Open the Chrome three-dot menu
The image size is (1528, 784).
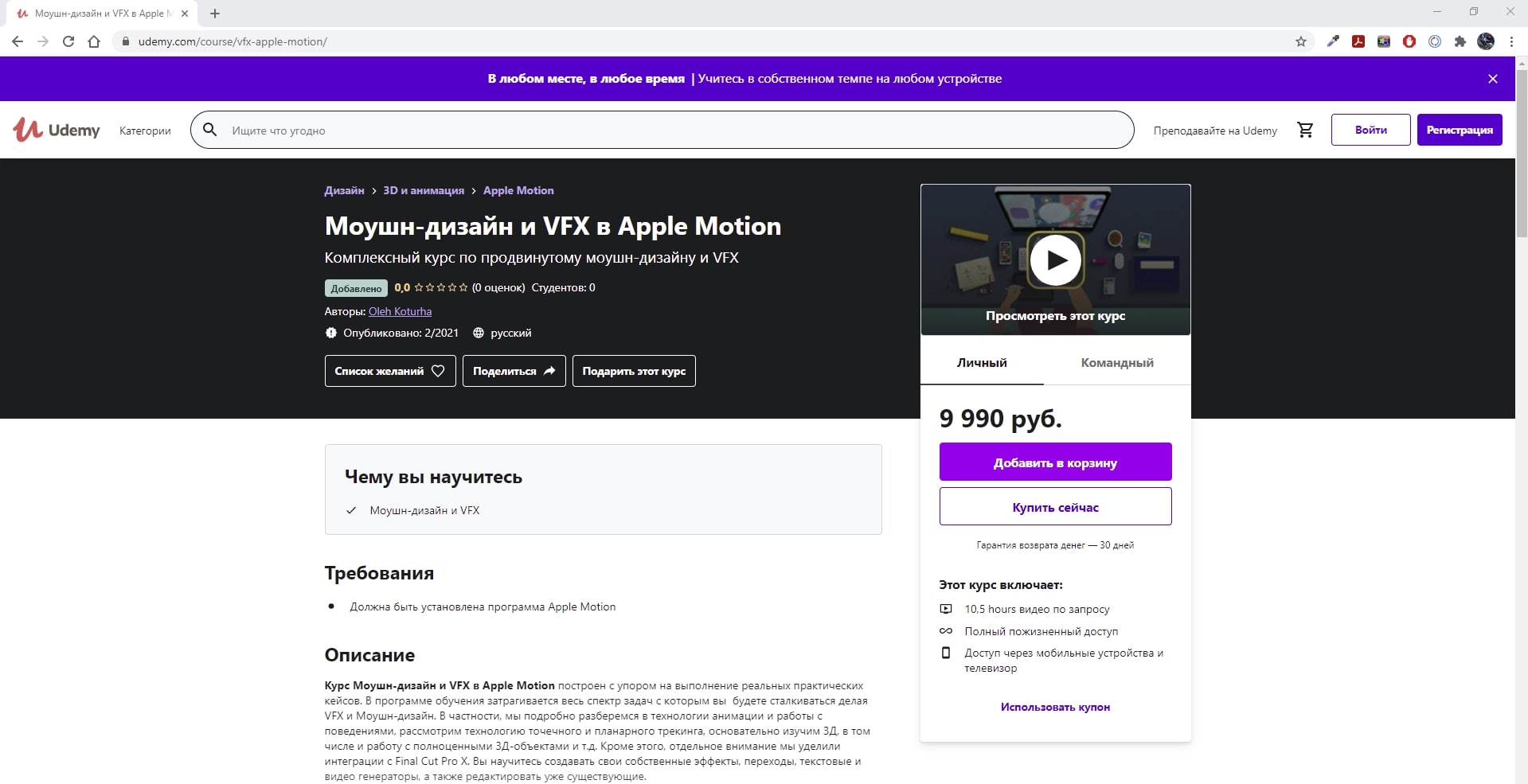click(1511, 41)
